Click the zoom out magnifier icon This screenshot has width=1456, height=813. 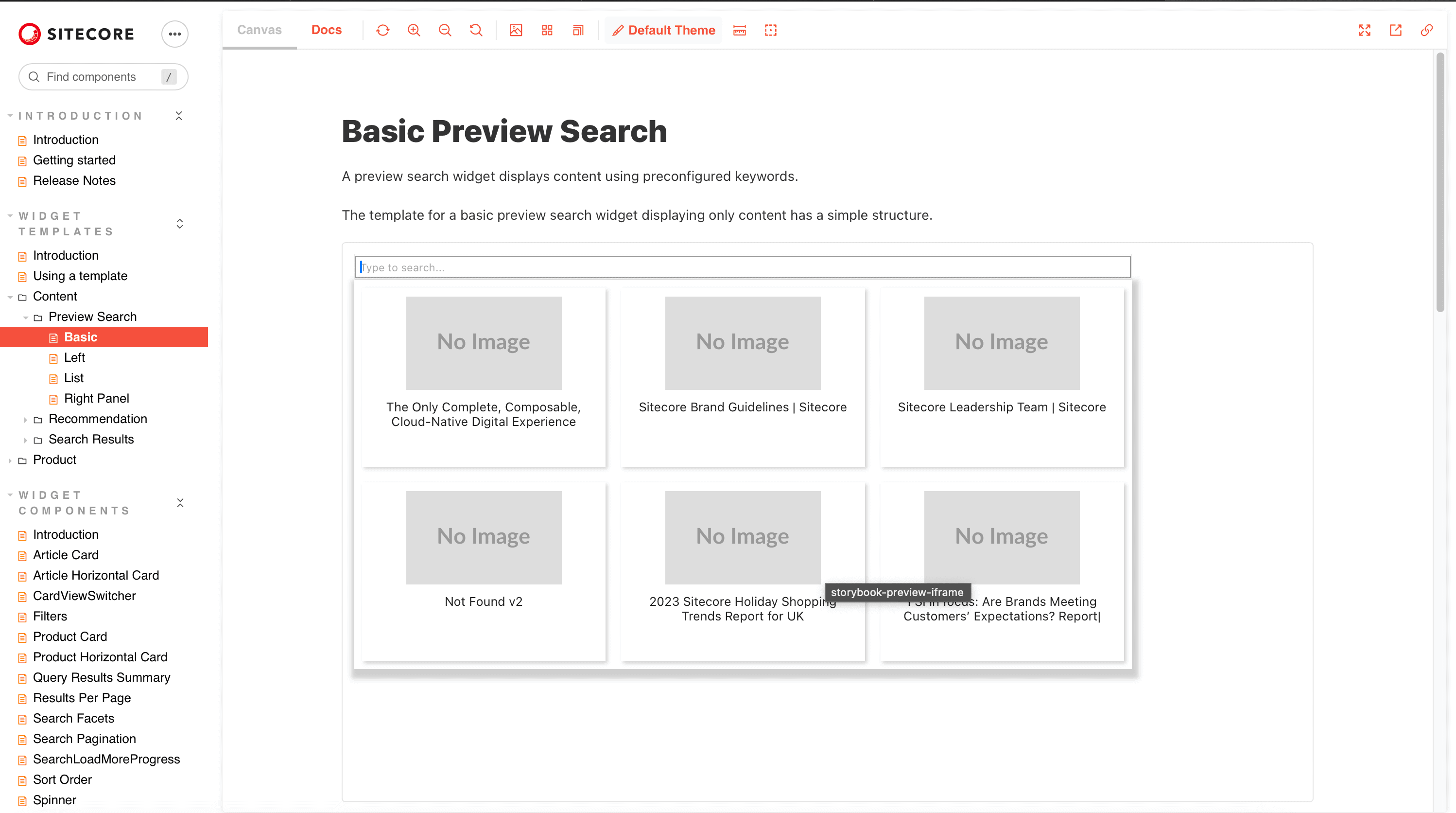click(x=445, y=30)
